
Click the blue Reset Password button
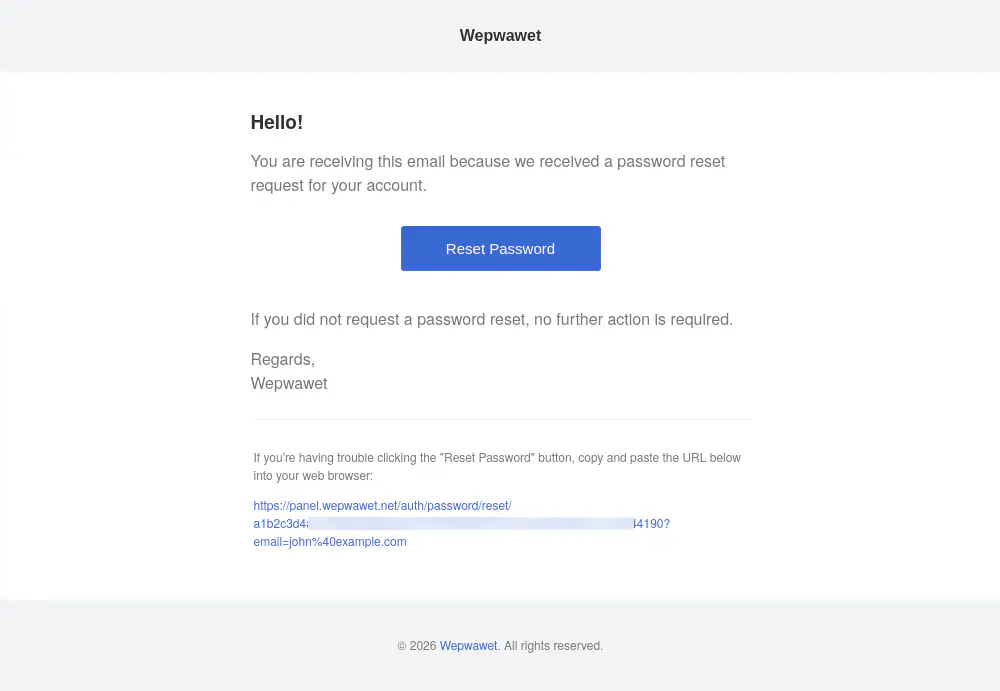[x=500, y=248]
